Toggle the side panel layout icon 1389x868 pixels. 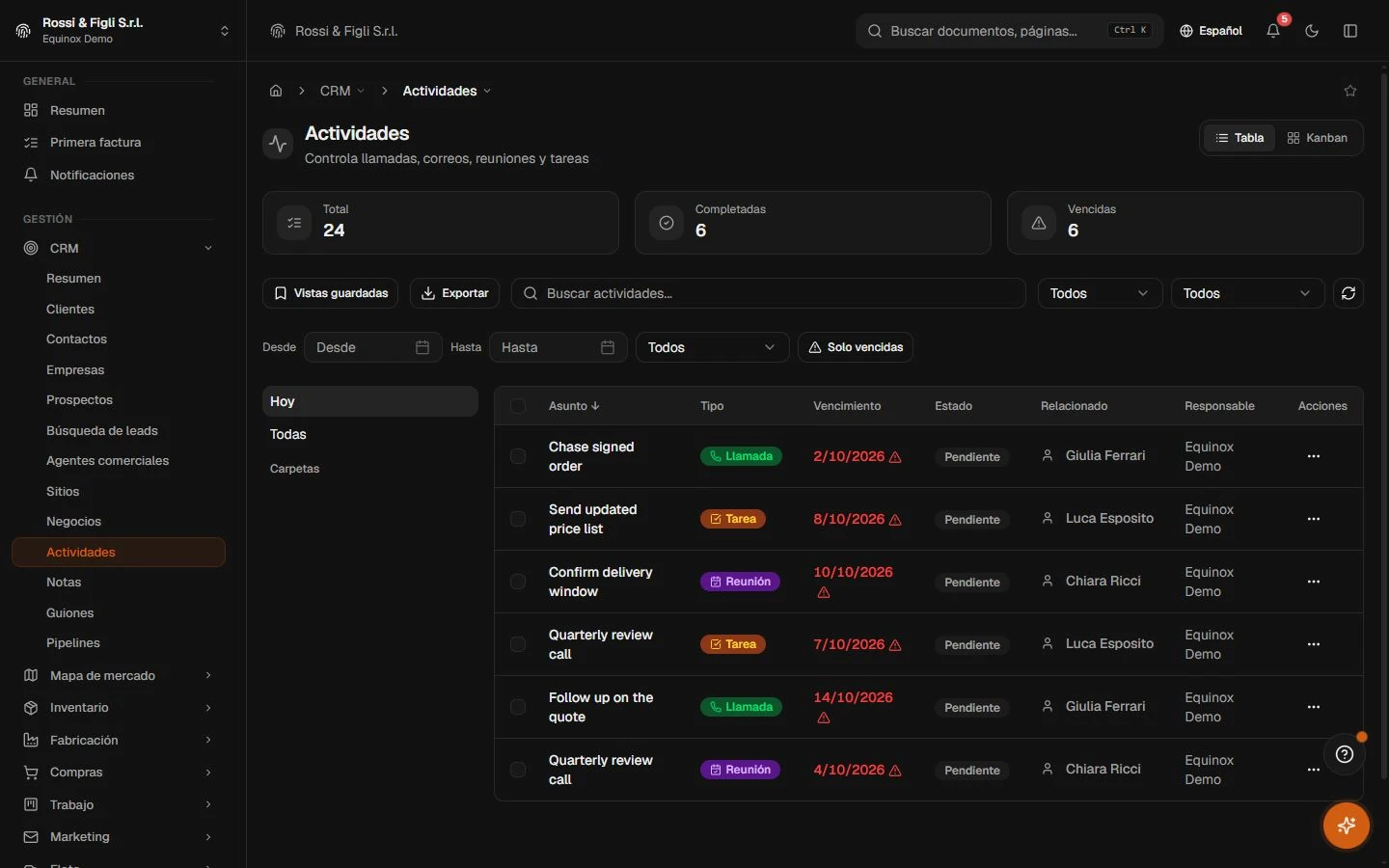pos(1350,31)
